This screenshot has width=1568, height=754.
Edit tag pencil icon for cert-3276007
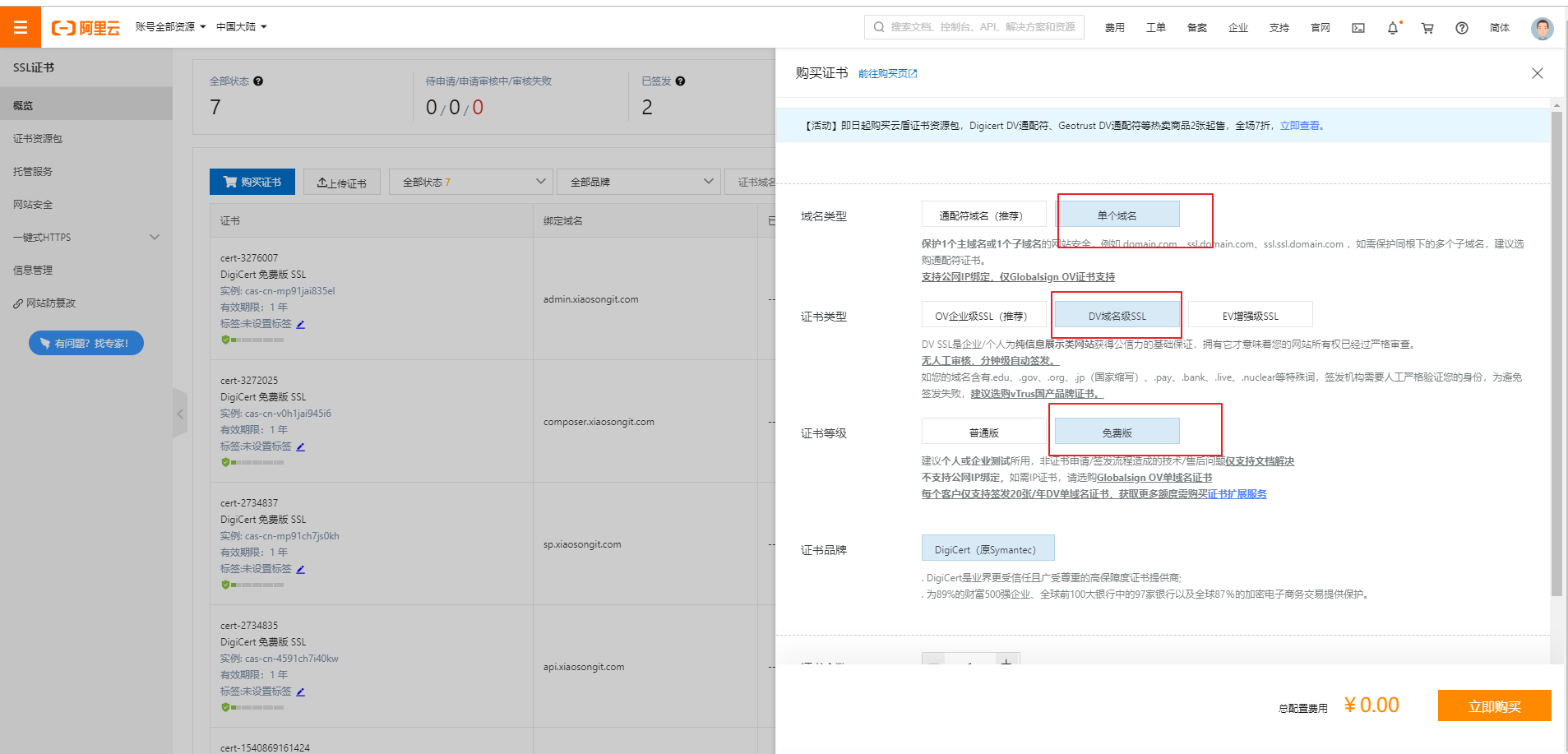[301, 325]
